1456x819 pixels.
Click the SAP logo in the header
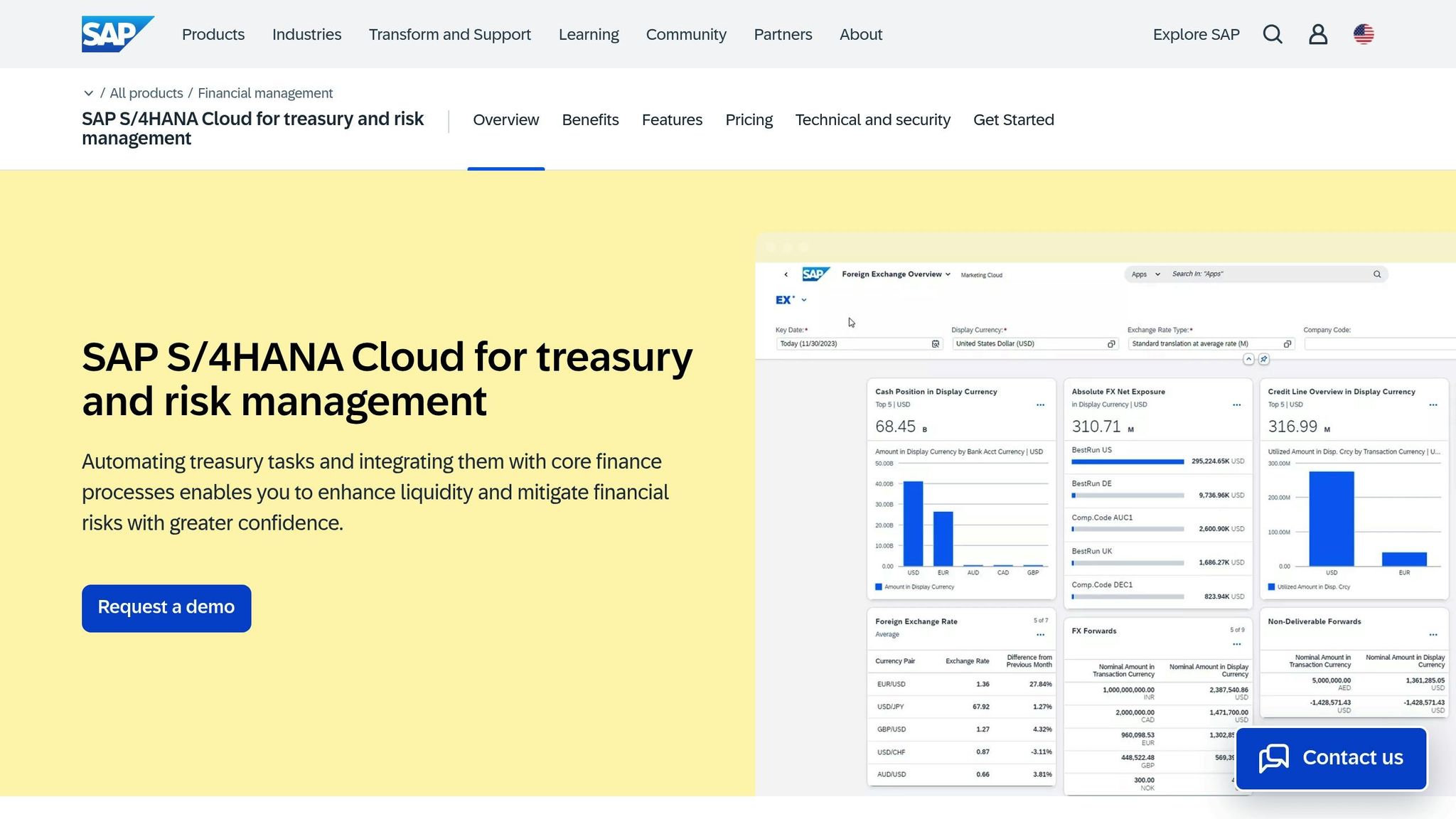point(118,33)
